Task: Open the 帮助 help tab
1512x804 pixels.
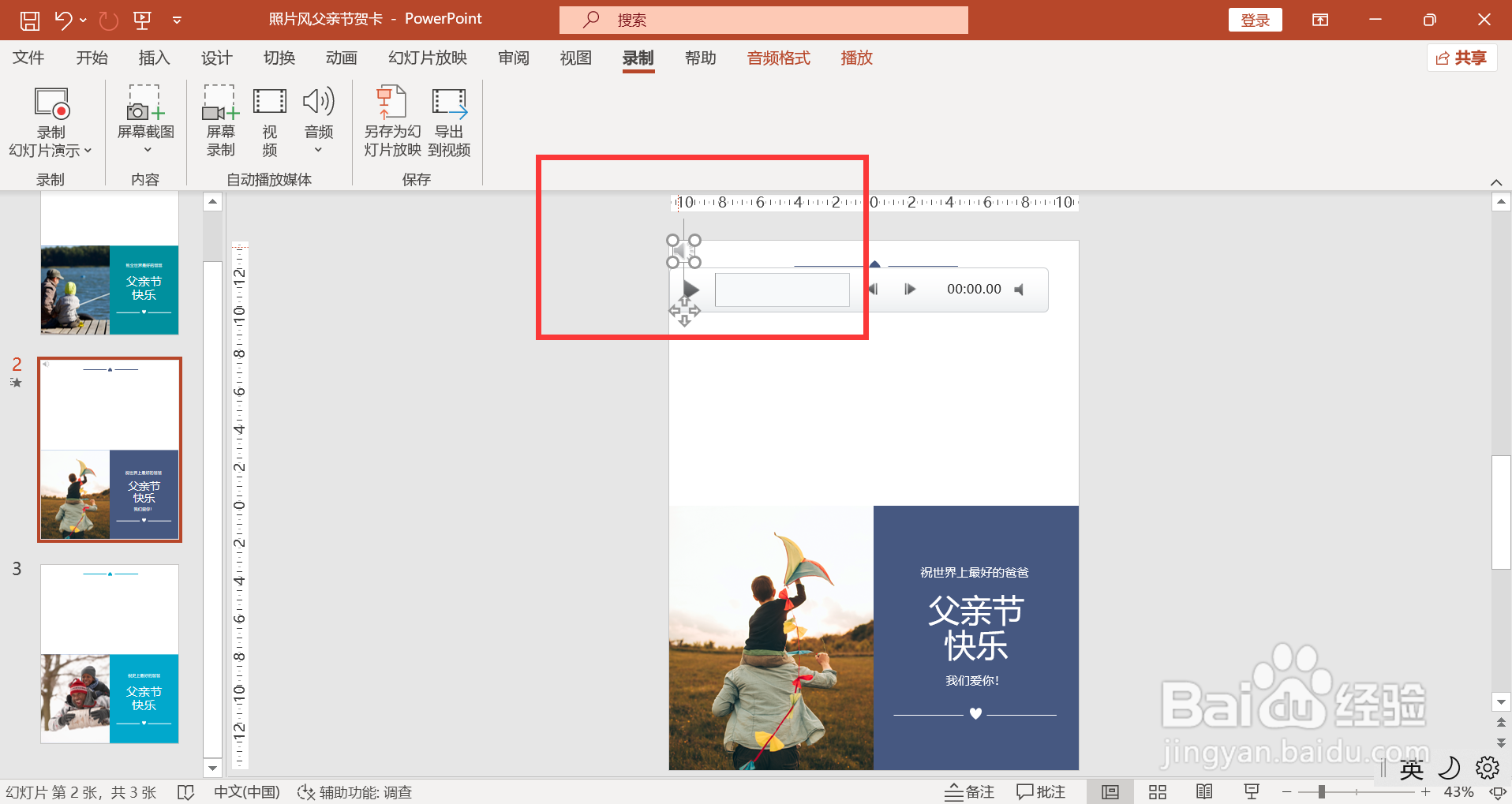Action: pyautogui.click(x=701, y=58)
